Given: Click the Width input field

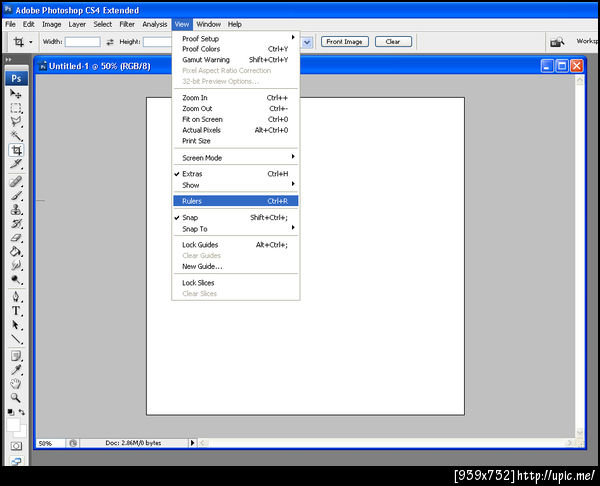Looking at the screenshot, I should (83, 42).
